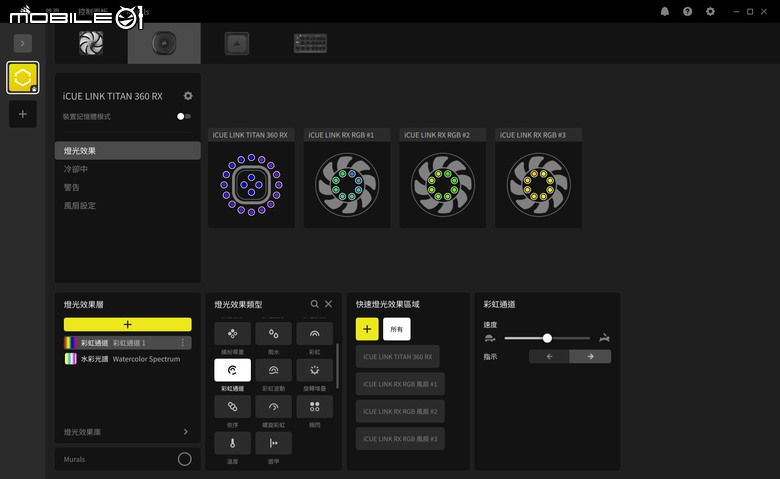Select 燈光效果 menu item

128,151
